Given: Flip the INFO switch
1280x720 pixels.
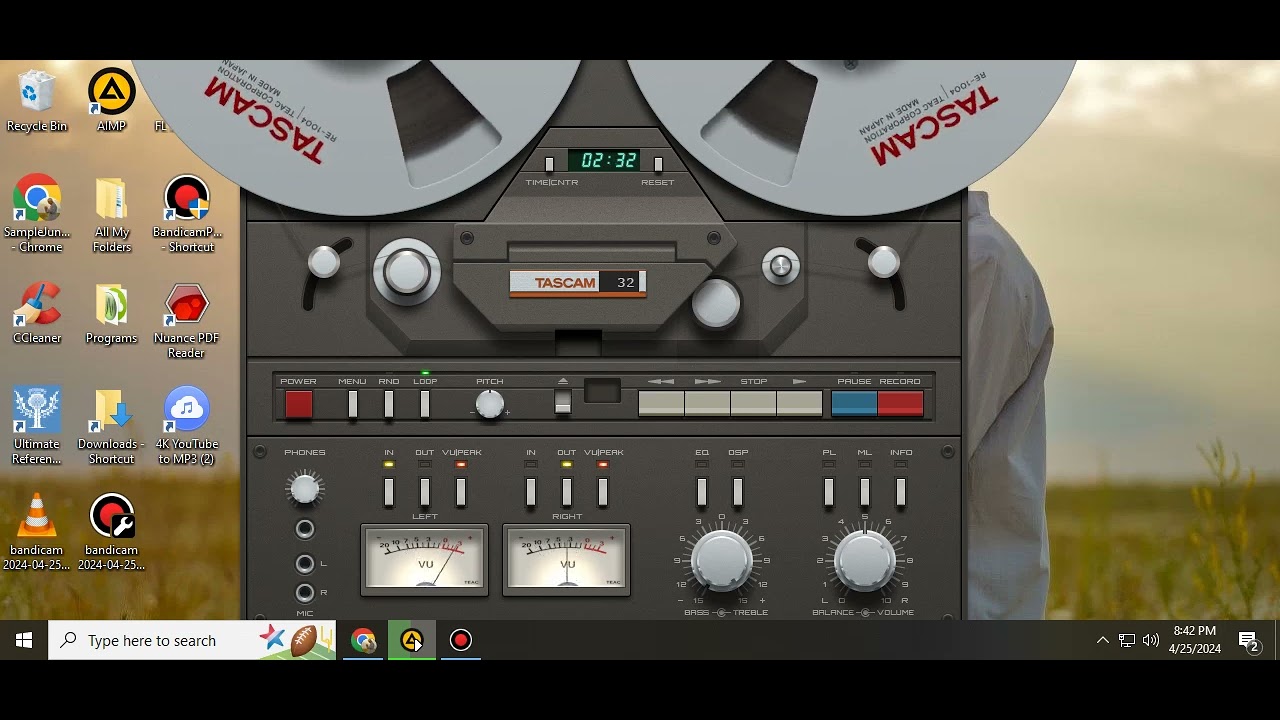Looking at the screenshot, I should (x=901, y=492).
